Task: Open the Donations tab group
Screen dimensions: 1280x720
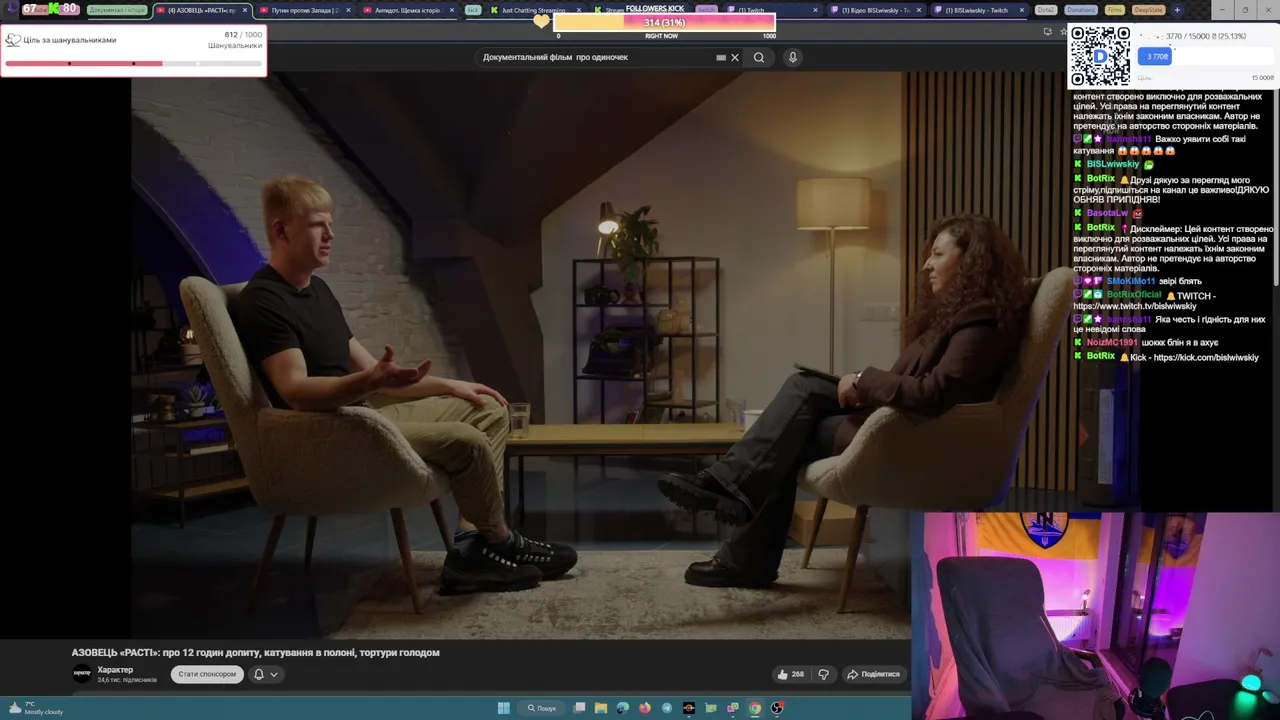Action: 1080,10
